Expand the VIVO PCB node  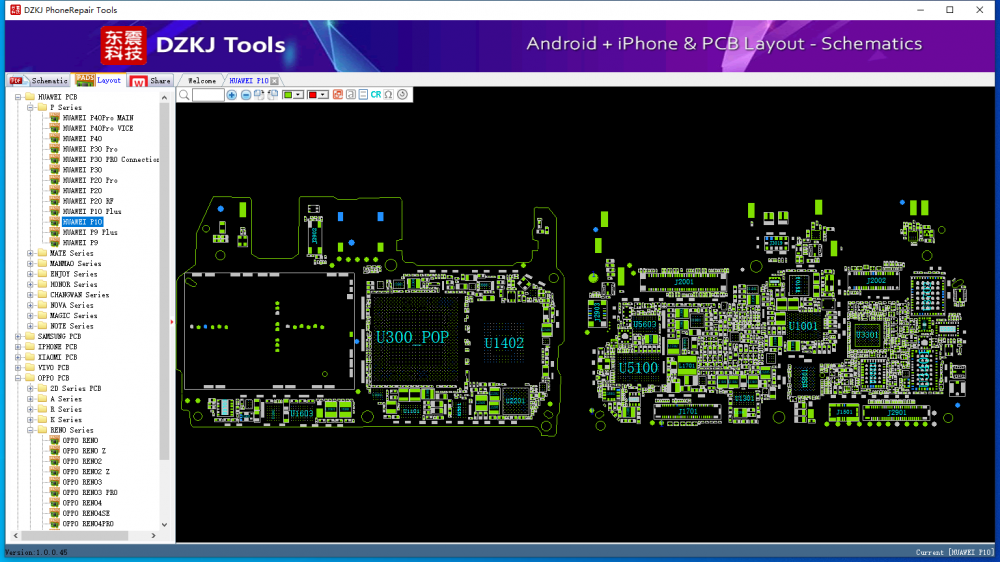(18, 368)
